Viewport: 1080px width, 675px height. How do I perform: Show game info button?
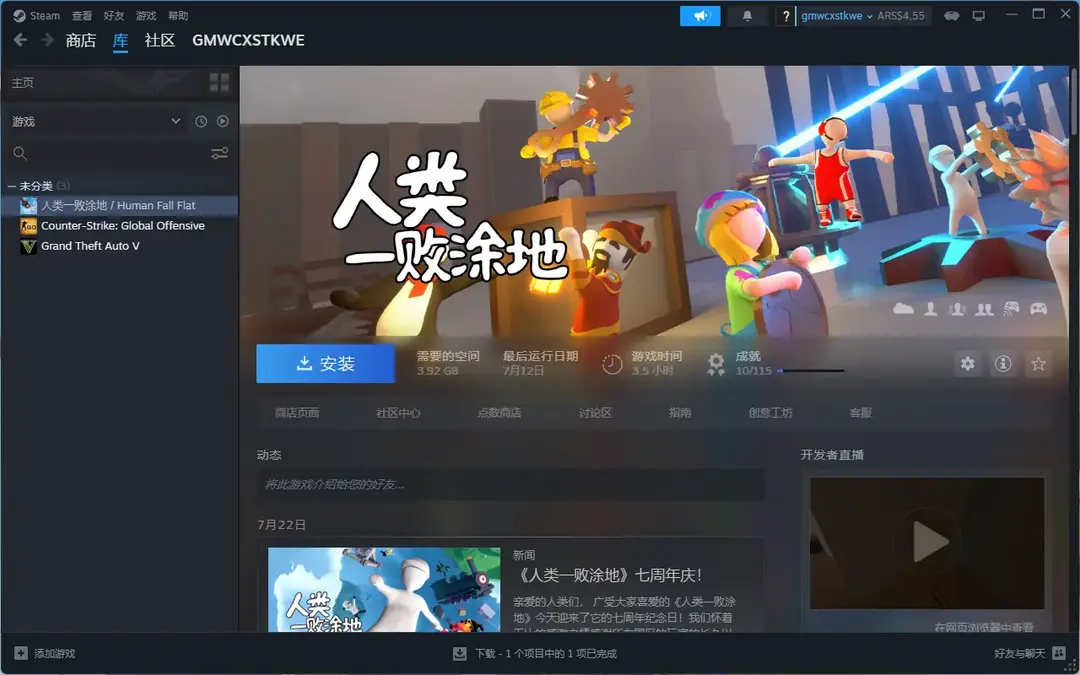pos(1003,364)
